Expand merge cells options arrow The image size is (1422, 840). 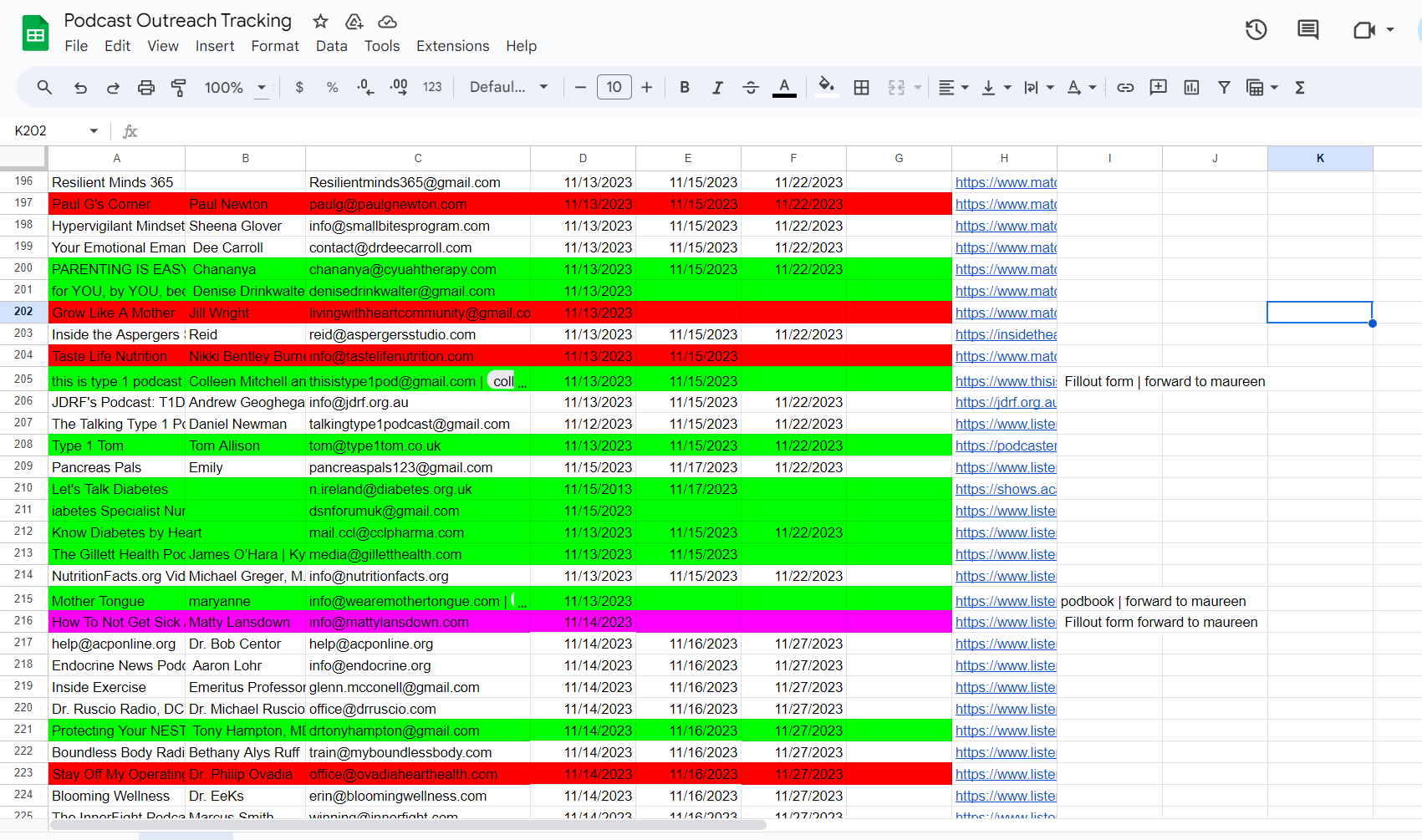tap(917, 88)
